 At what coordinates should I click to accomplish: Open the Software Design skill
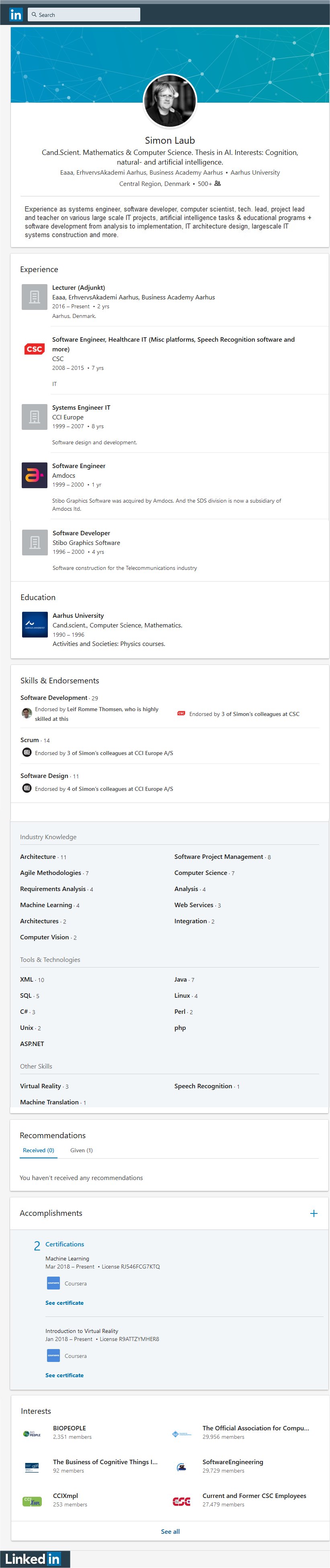pyautogui.click(x=45, y=776)
